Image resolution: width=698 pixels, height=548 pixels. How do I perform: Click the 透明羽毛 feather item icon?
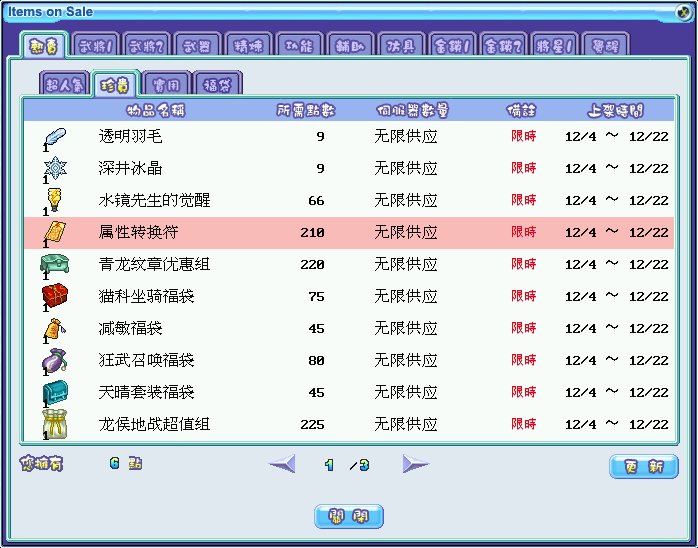pos(54,137)
